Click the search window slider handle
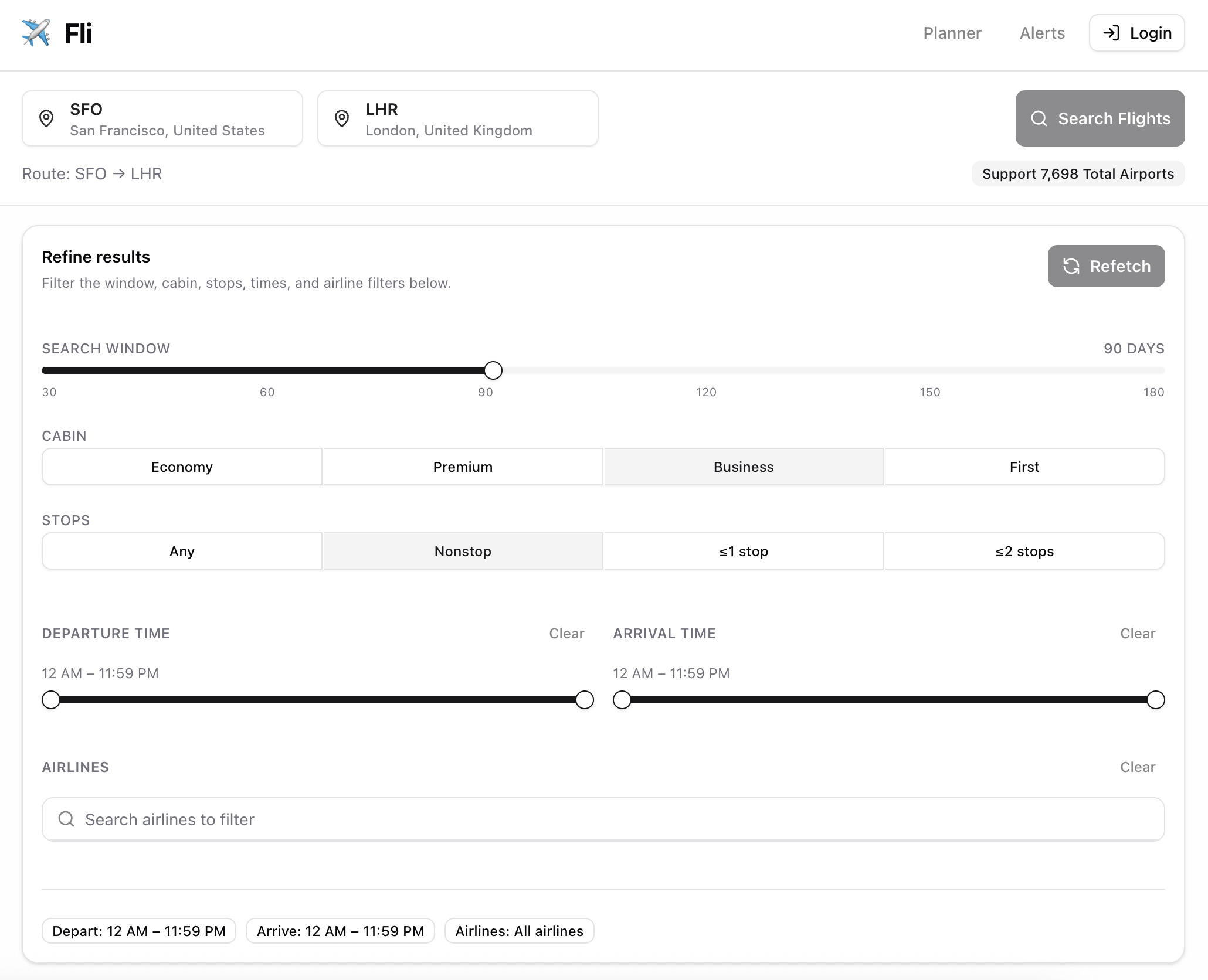This screenshot has width=1208, height=980. pos(493,370)
